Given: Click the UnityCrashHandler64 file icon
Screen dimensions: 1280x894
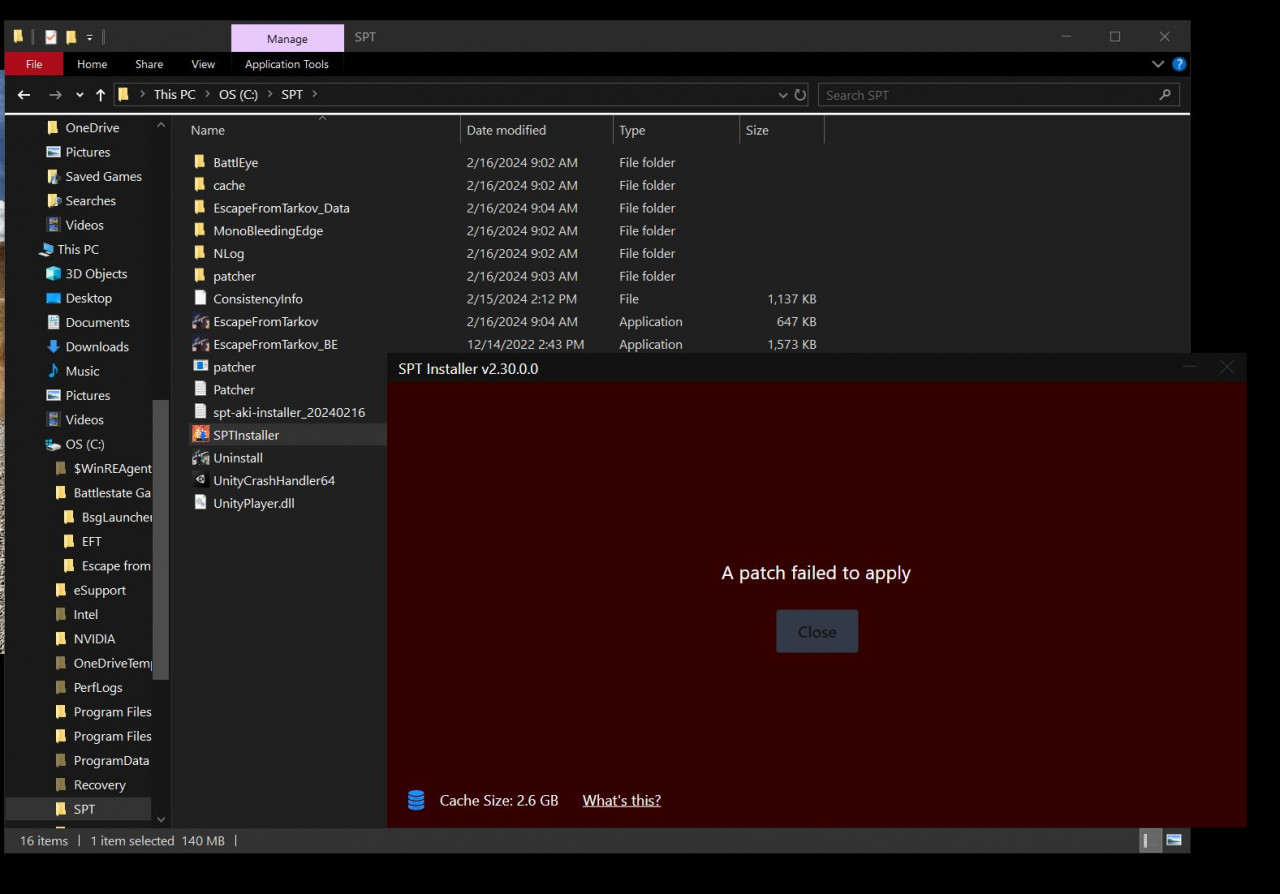Looking at the screenshot, I should click(201, 481).
